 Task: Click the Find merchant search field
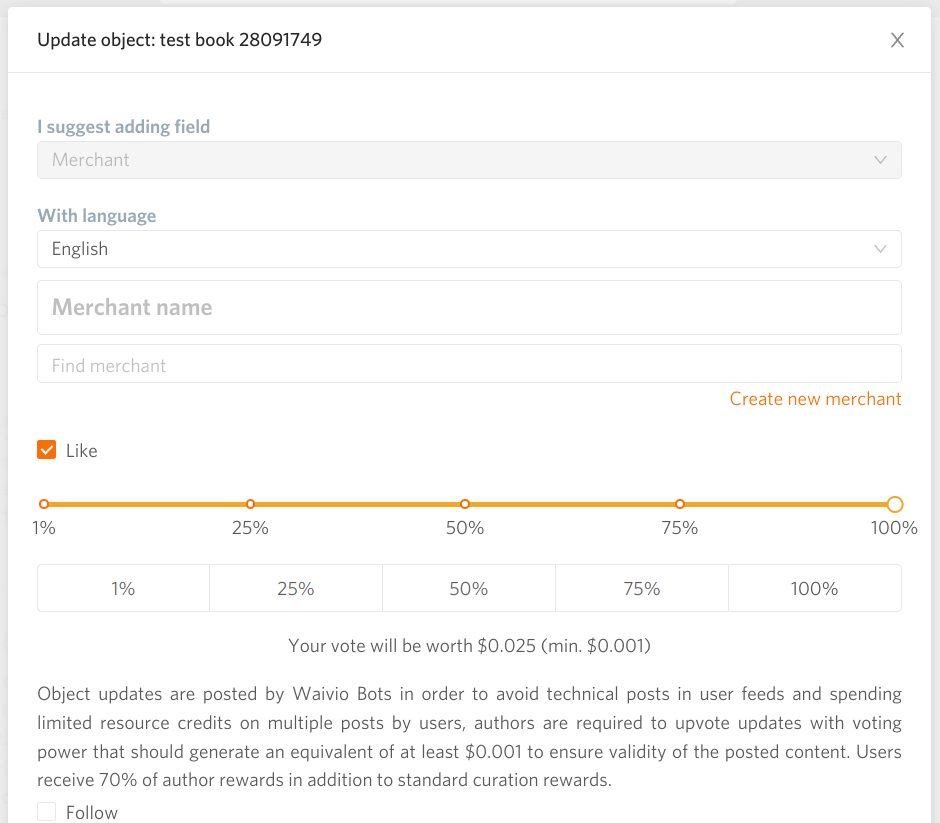coord(469,364)
